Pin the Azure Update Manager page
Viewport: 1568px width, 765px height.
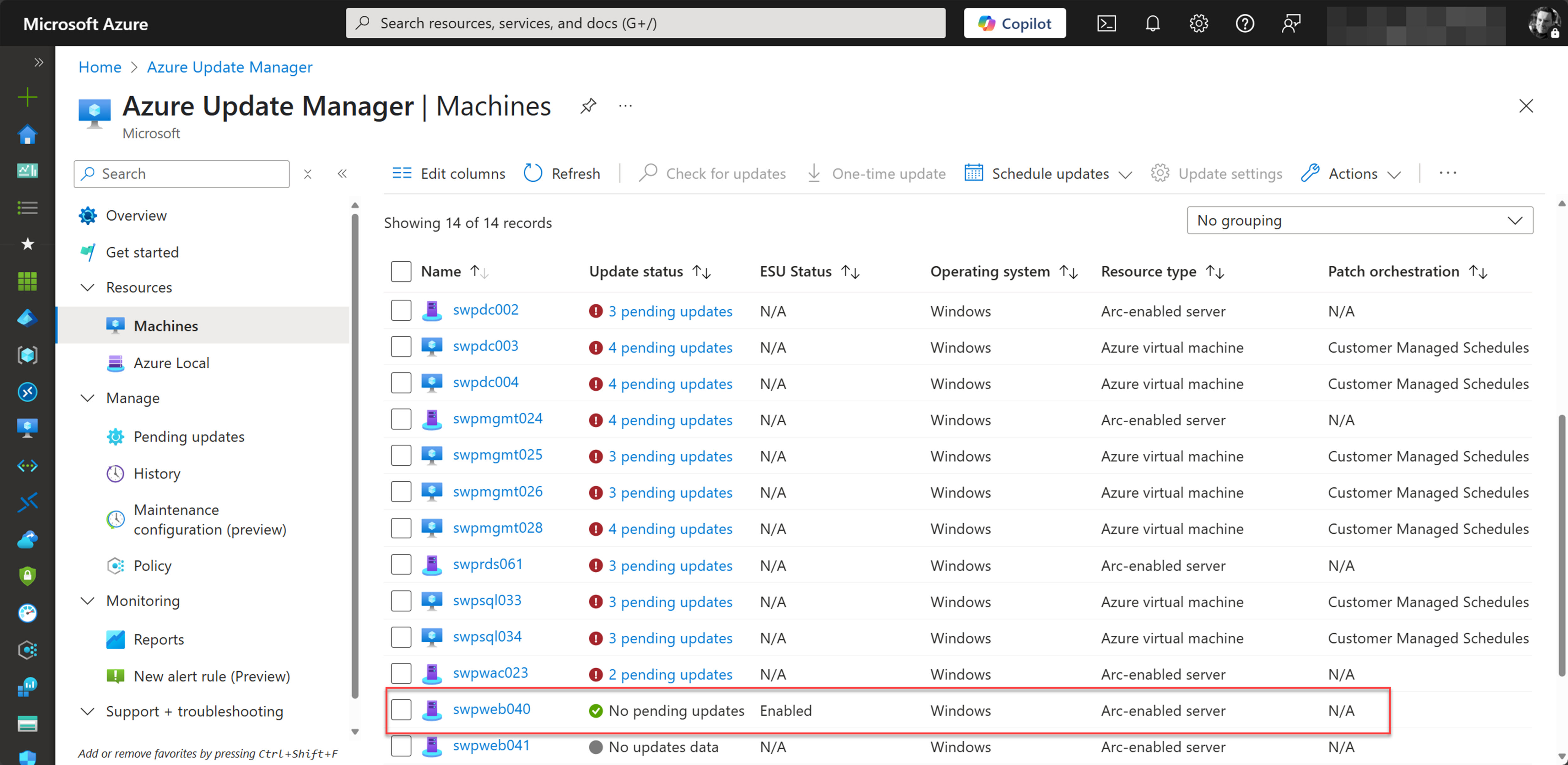pyautogui.click(x=588, y=105)
